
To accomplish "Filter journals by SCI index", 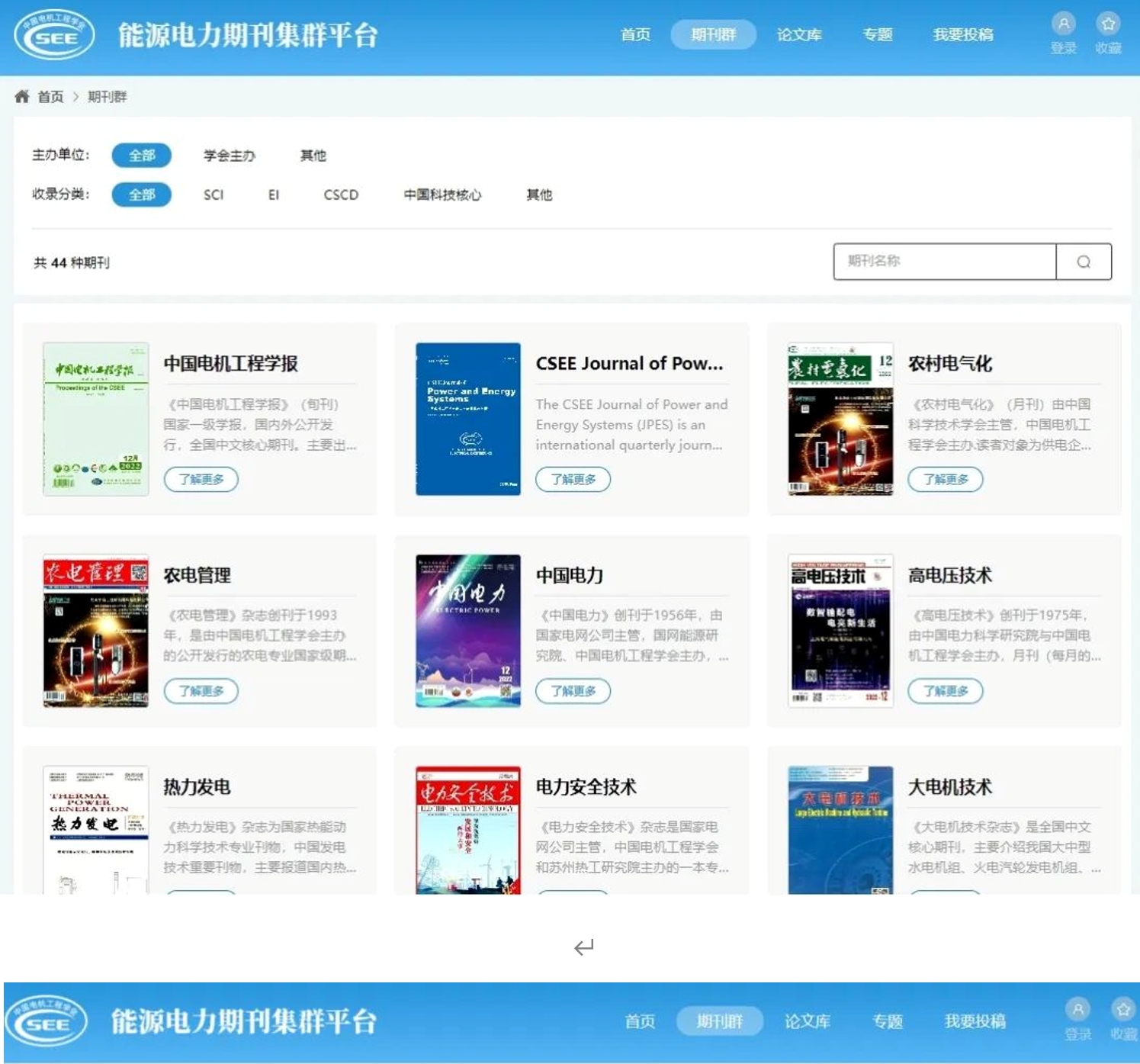I will pyautogui.click(x=214, y=194).
